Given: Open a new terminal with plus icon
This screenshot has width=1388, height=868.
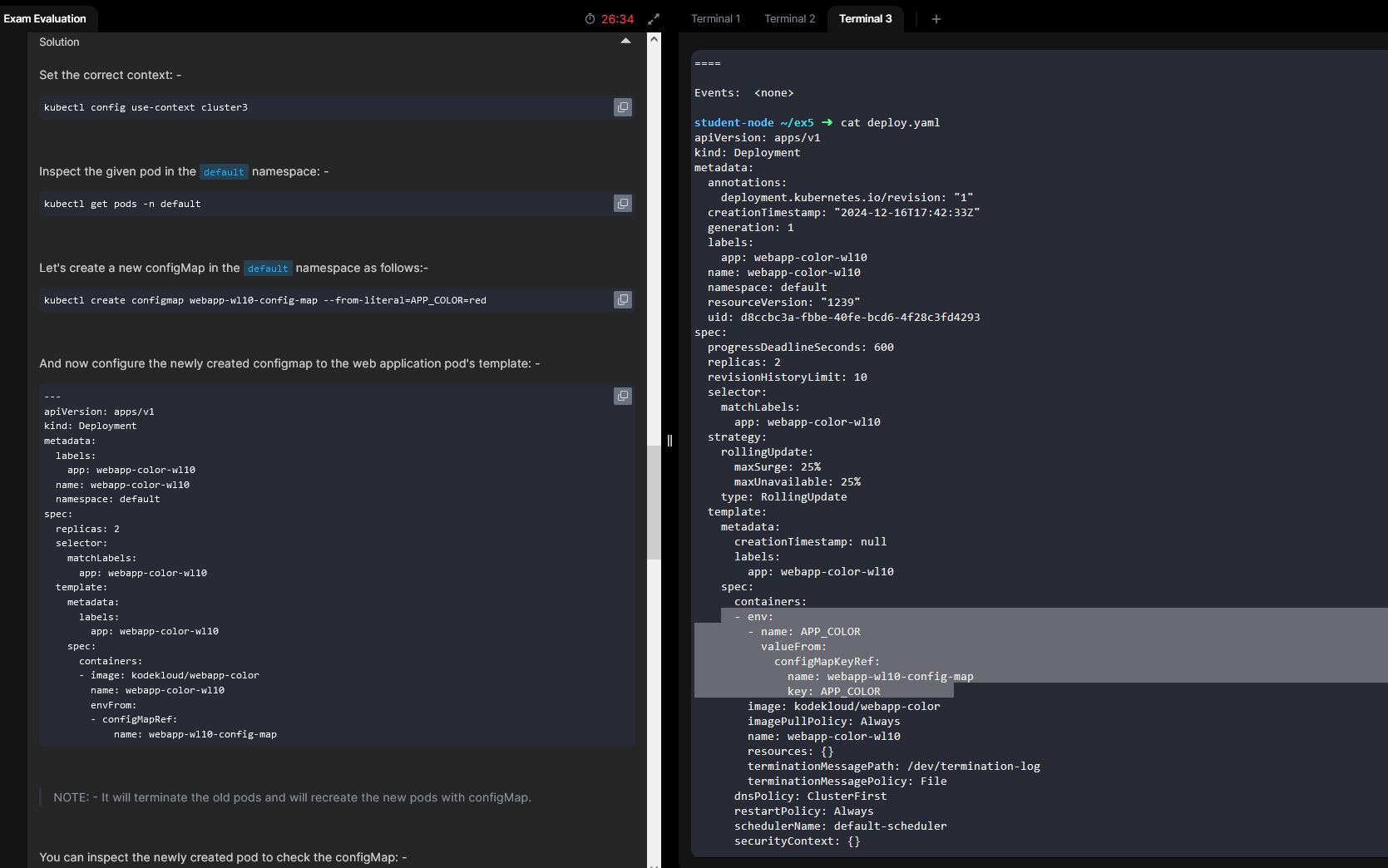Looking at the screenshot, I should coord(936,19).
